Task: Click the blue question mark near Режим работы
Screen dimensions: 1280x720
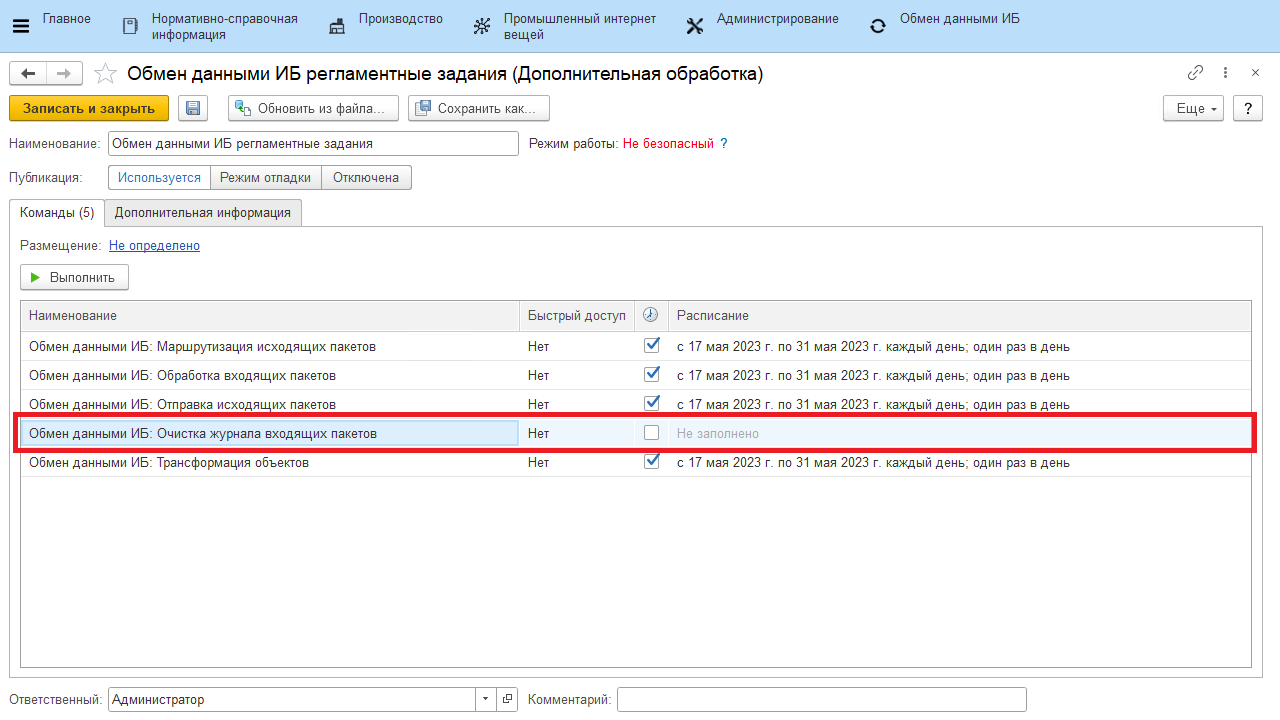Action: click(x=724, y=143)
